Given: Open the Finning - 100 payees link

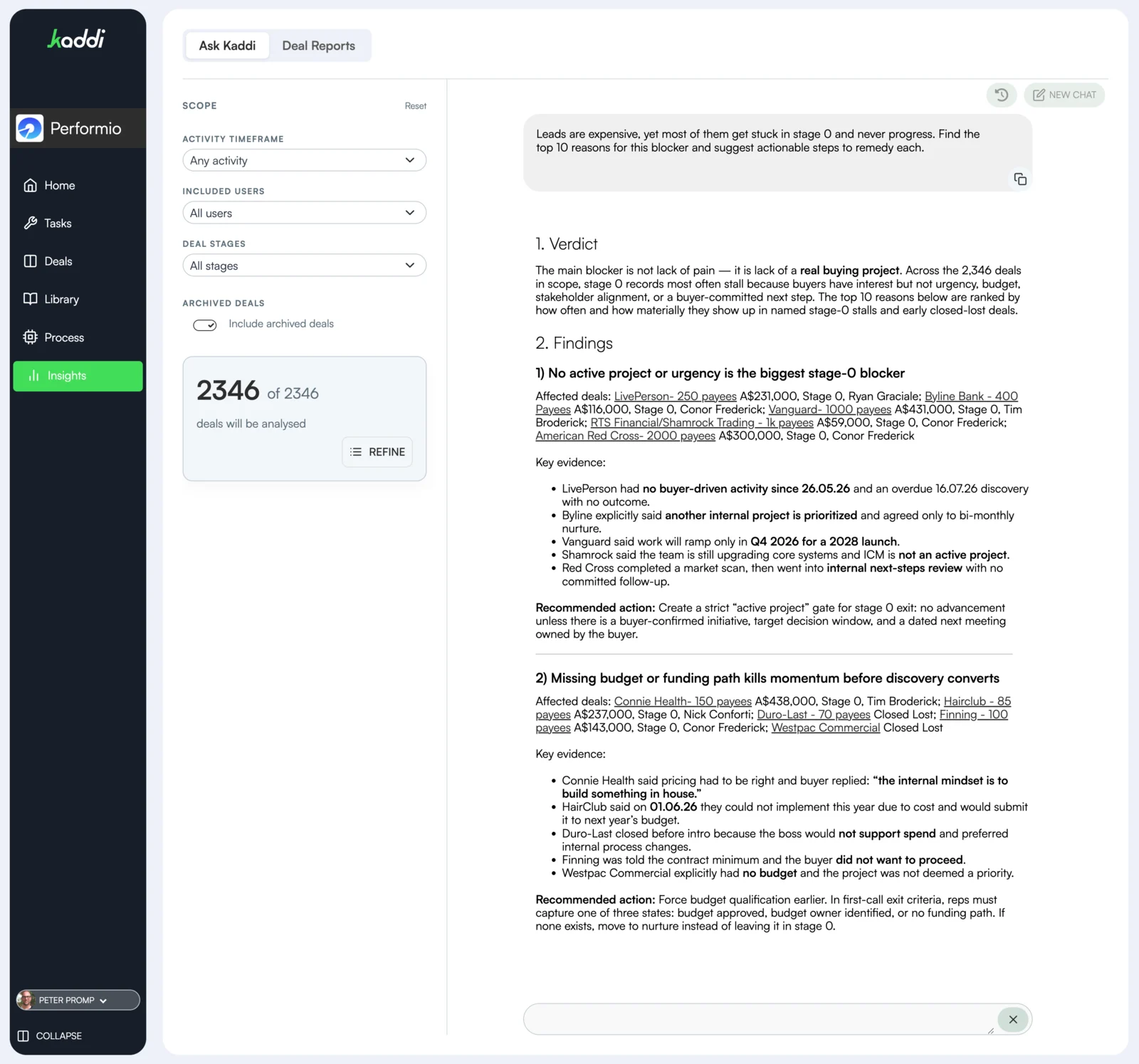Looking at the screenshot, I should 973,715.
